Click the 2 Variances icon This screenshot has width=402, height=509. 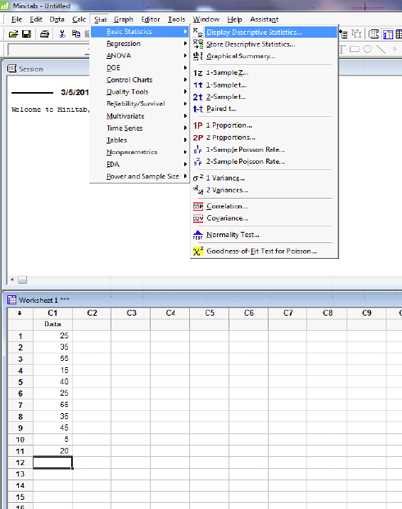(198, 190)
